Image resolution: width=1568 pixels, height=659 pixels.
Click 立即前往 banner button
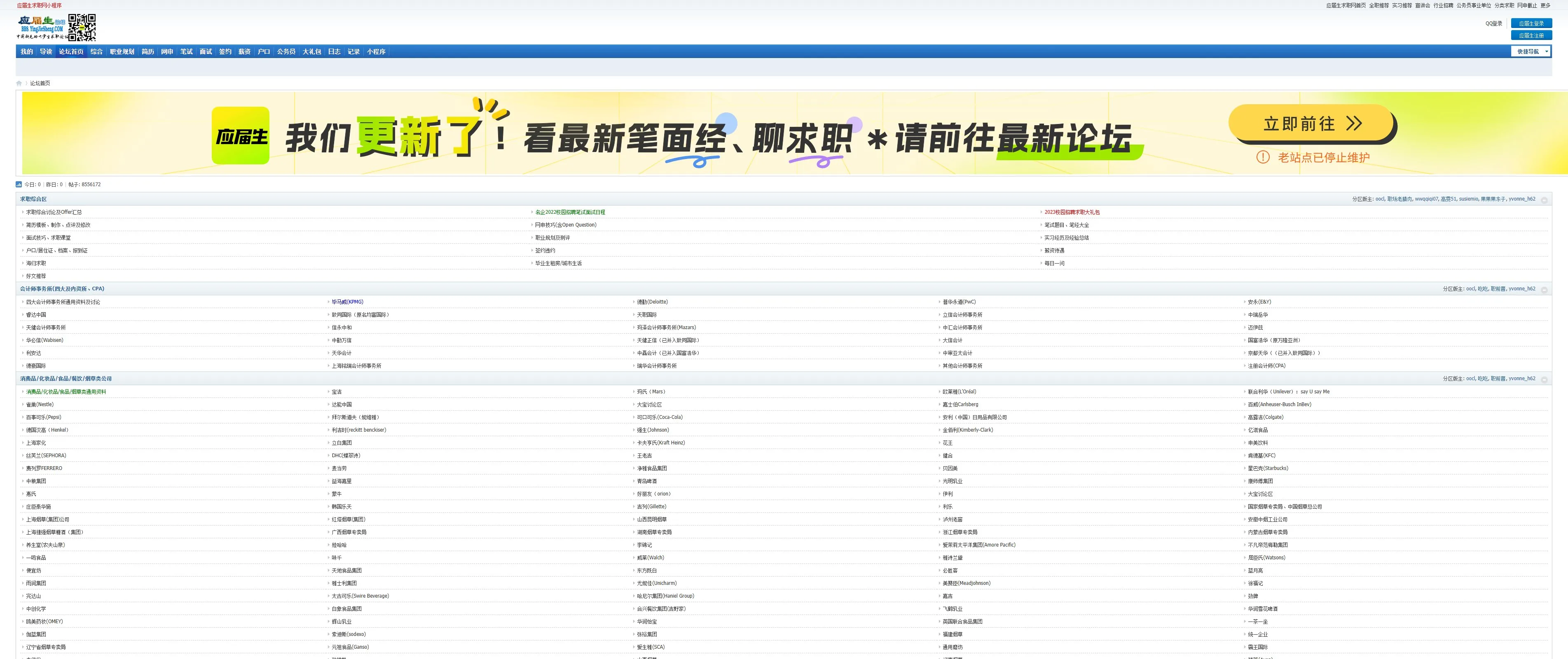pos(1312,124)
